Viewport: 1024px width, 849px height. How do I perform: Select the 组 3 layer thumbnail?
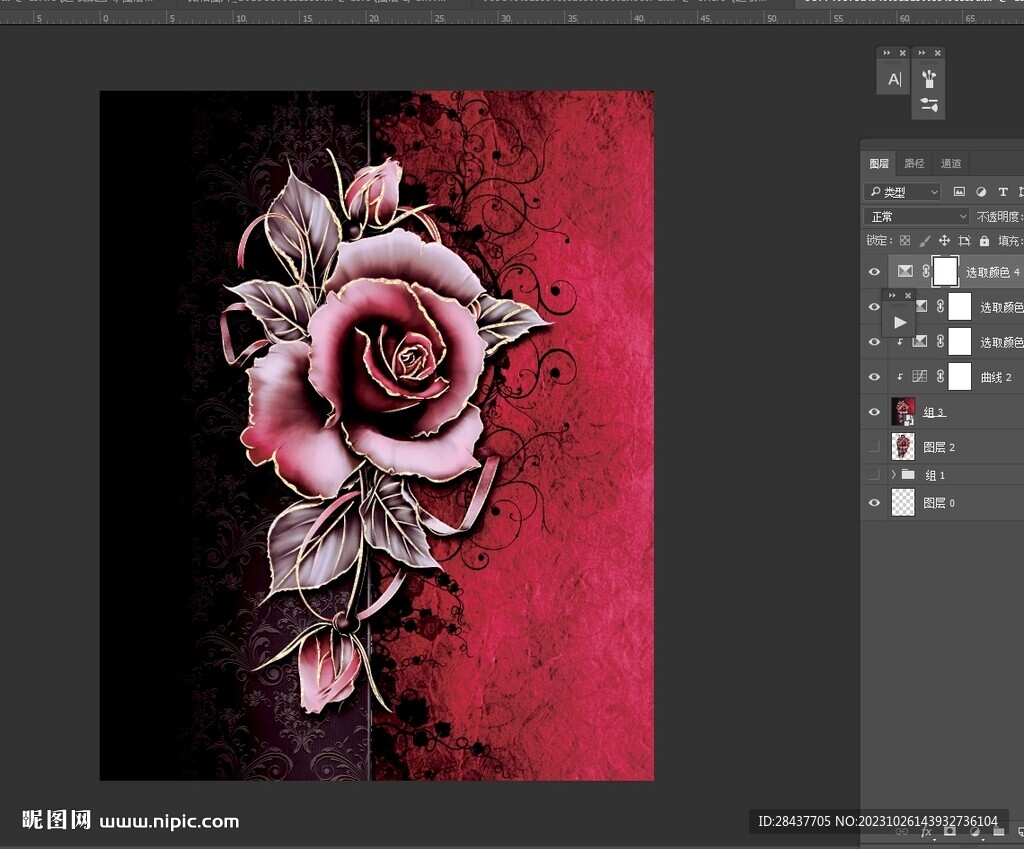coord(903,412)
